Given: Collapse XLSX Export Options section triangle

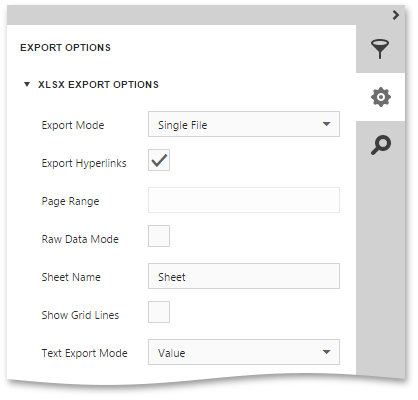Looking at the screenshot, I should (27, 84).
